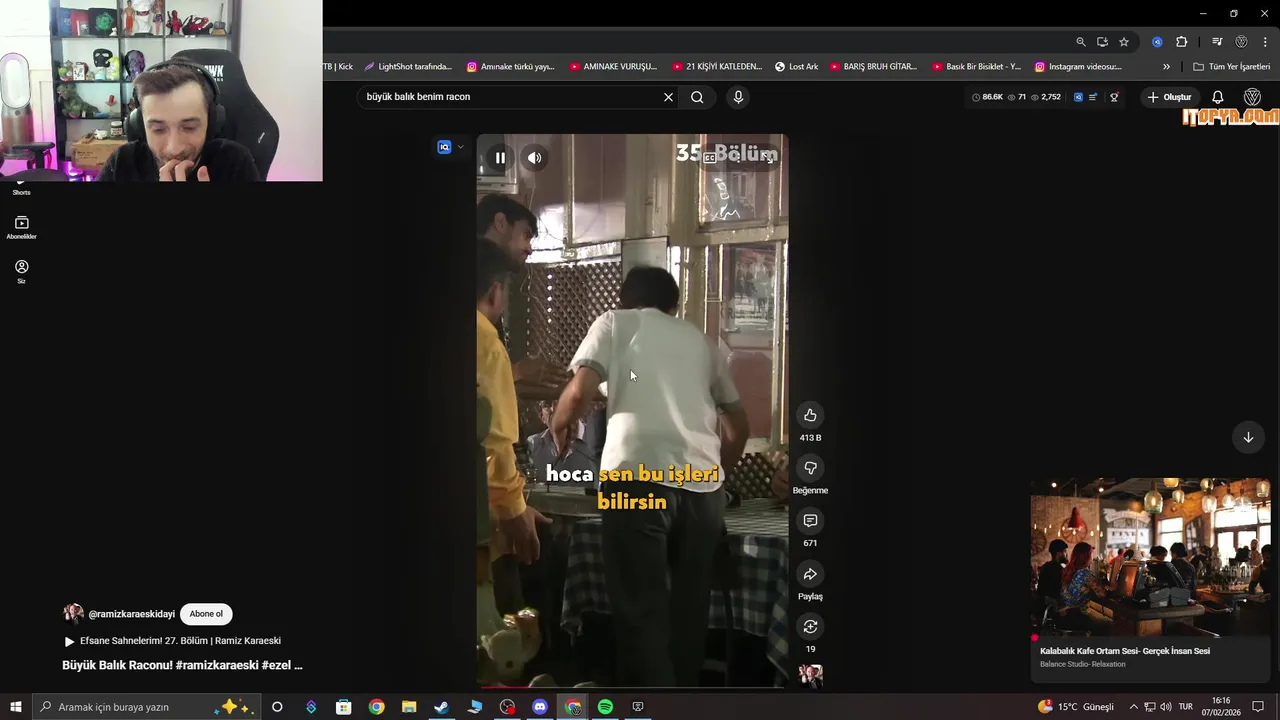Viewport: 1280px width, 720px height.
Task: Pause the Shorts video
Action: (500, 157)
